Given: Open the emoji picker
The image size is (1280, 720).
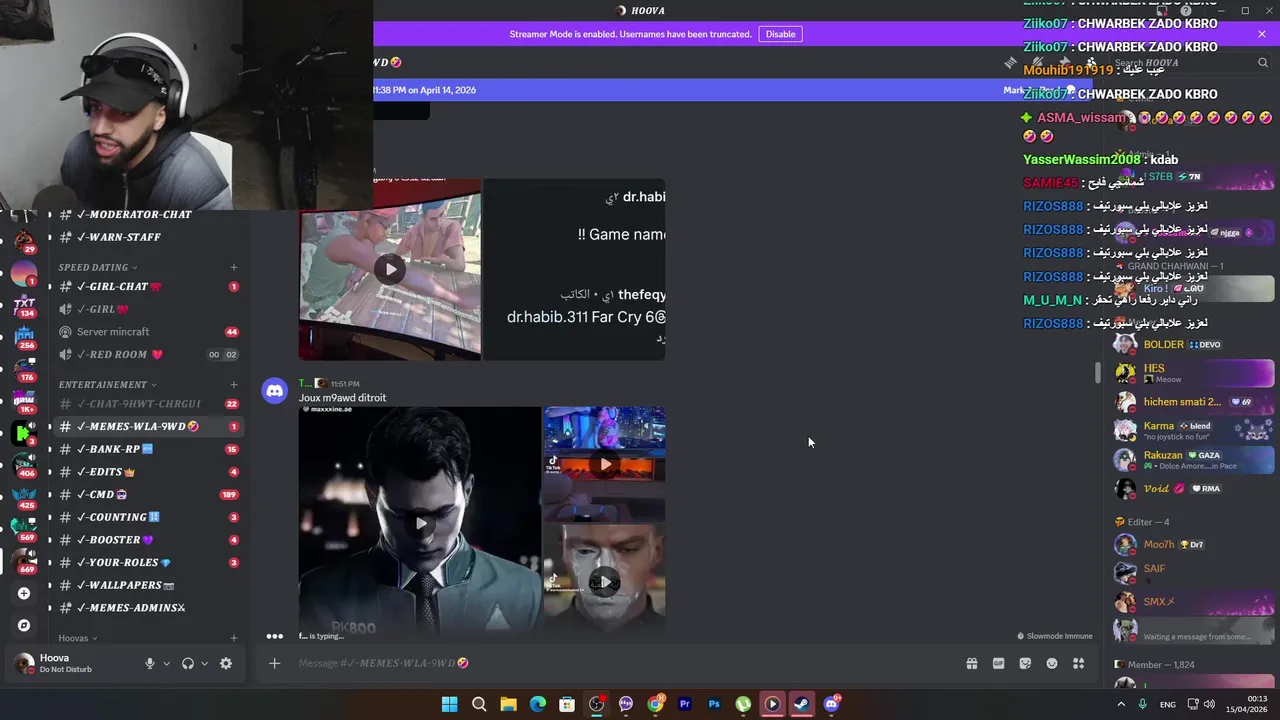Looking at the screenshot, I should [1052, 663].
